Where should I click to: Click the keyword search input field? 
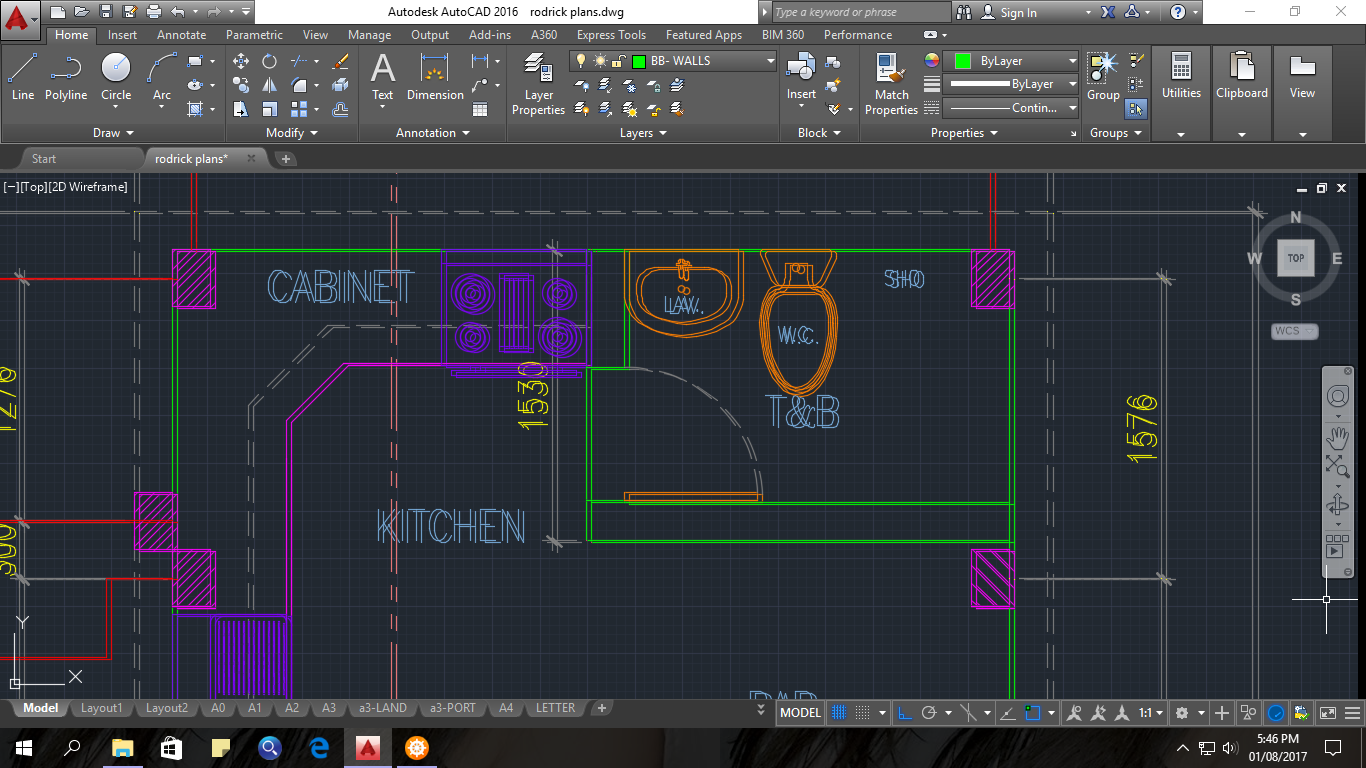coord(860,12)
